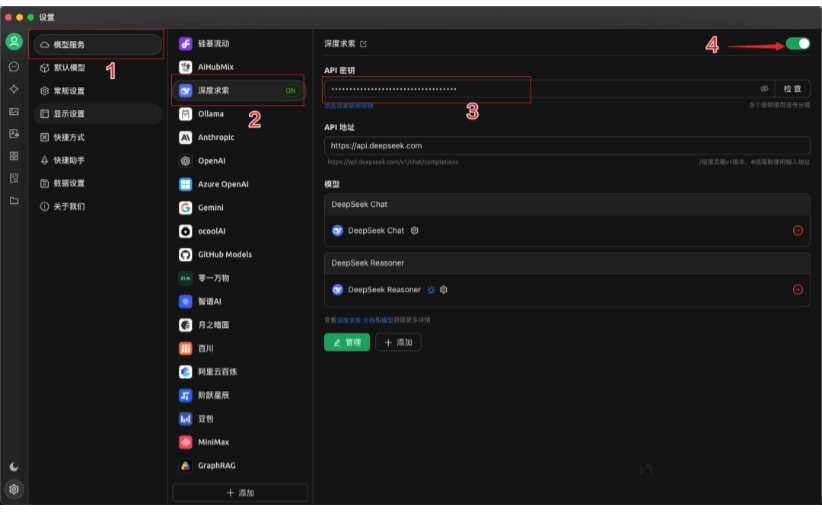Select 关于我们 in settings menu
The image size is (822, 512).
click(x=98, y=206)
